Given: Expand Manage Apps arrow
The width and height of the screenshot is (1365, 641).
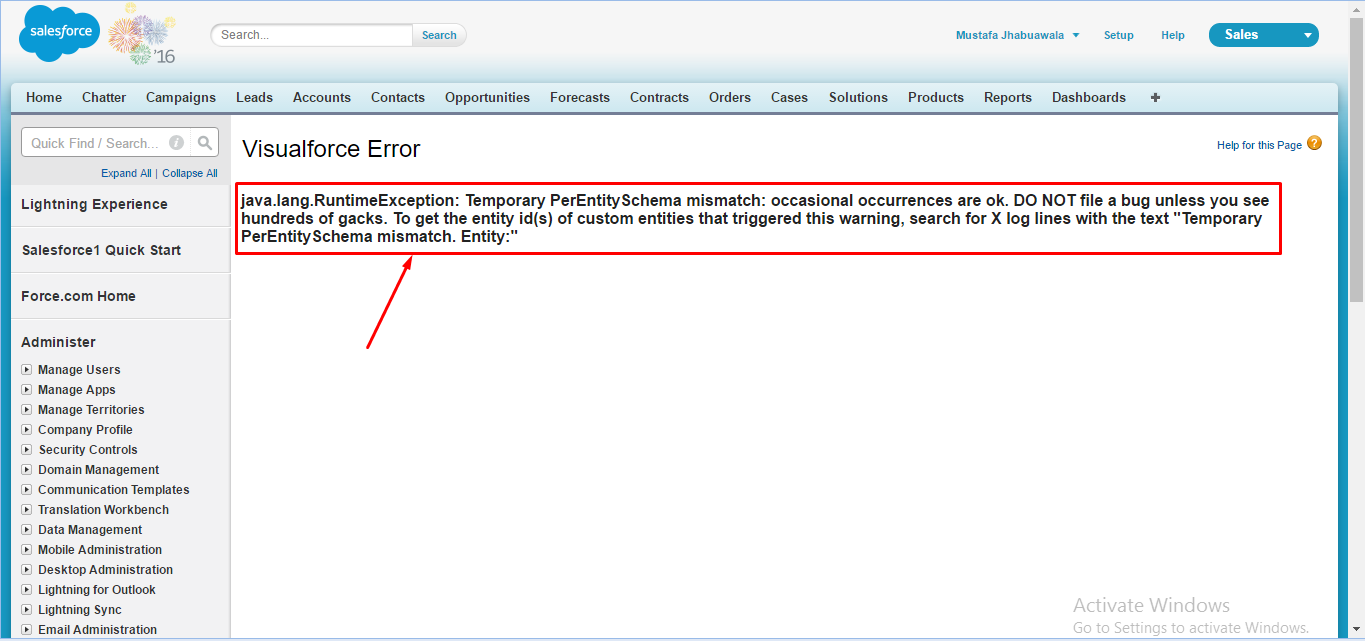Looking at the screenshot, I should click(x=28, y=390).
